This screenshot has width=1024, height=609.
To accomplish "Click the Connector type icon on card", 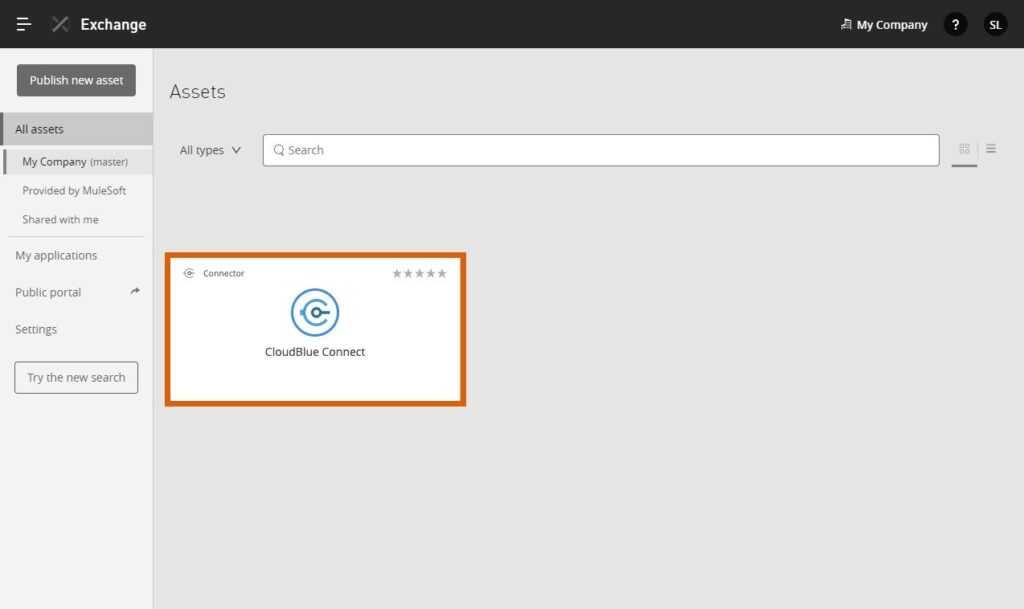I will (189, 273).
